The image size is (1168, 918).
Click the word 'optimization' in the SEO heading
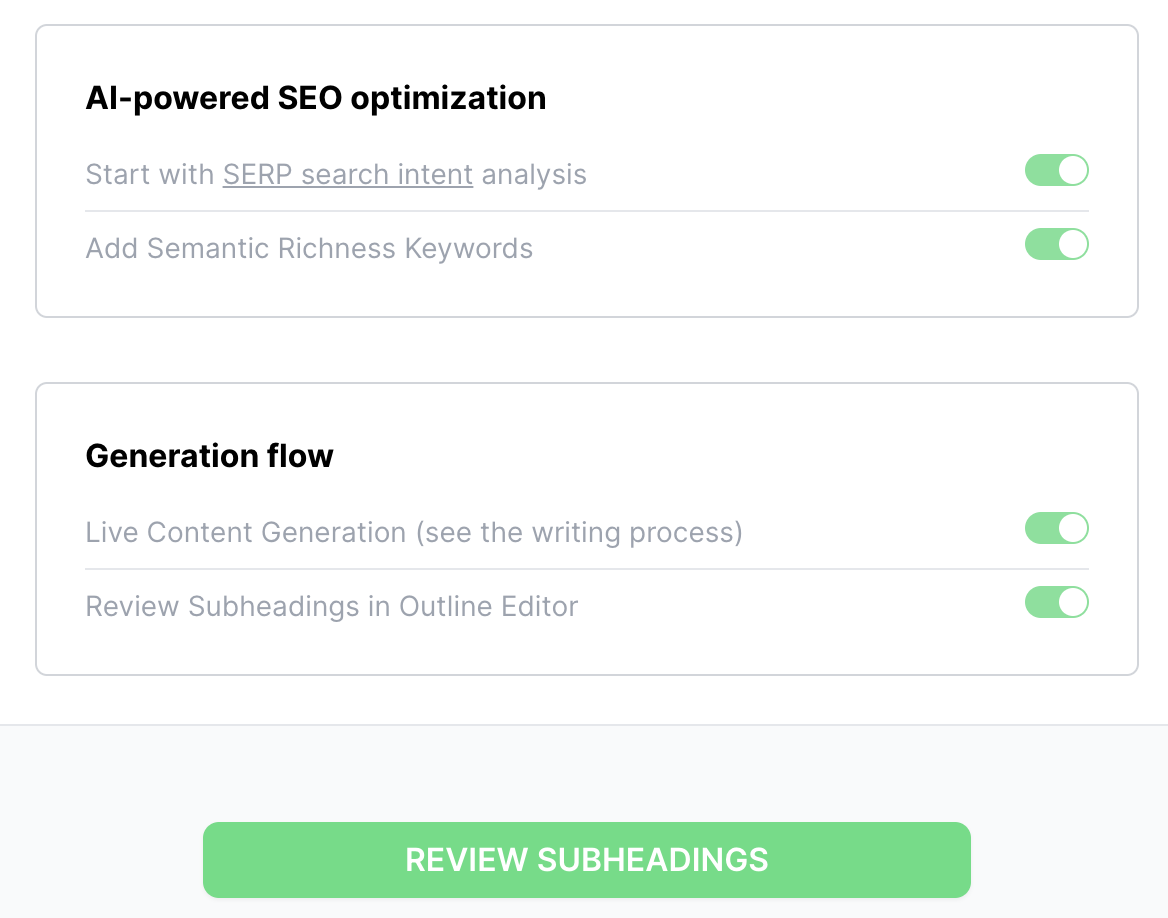point(448,98)
